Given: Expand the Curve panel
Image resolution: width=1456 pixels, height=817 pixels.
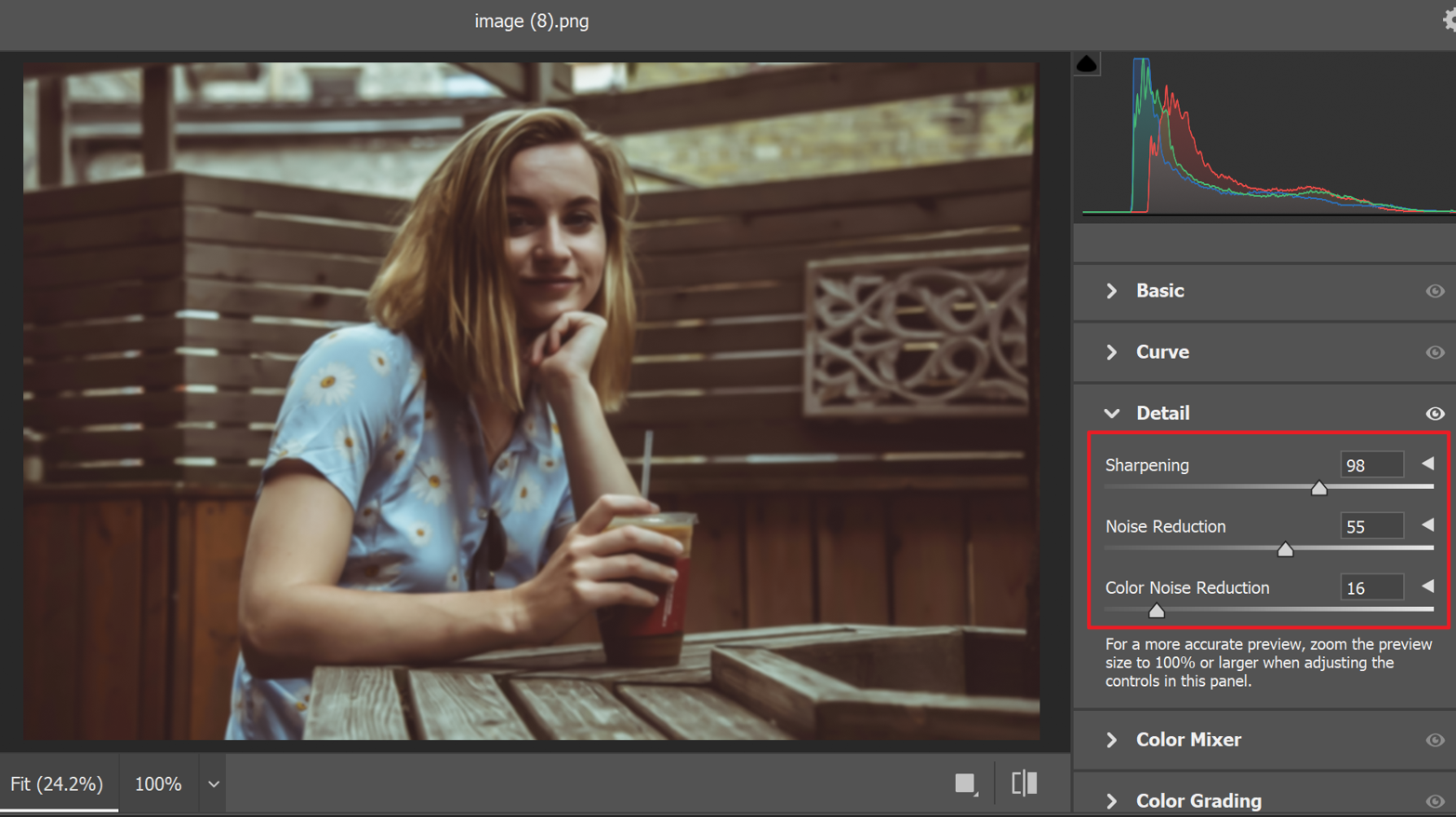Looking at the screenshot, I should tap(1112, 352).
